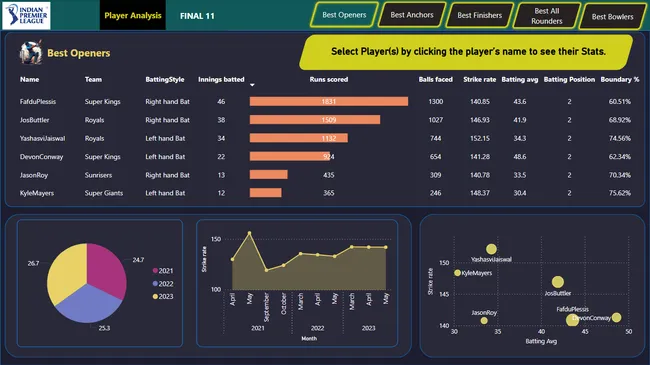Select player FafduPlessis in the table
Viewport: 650px width, 365px height.
38,102
